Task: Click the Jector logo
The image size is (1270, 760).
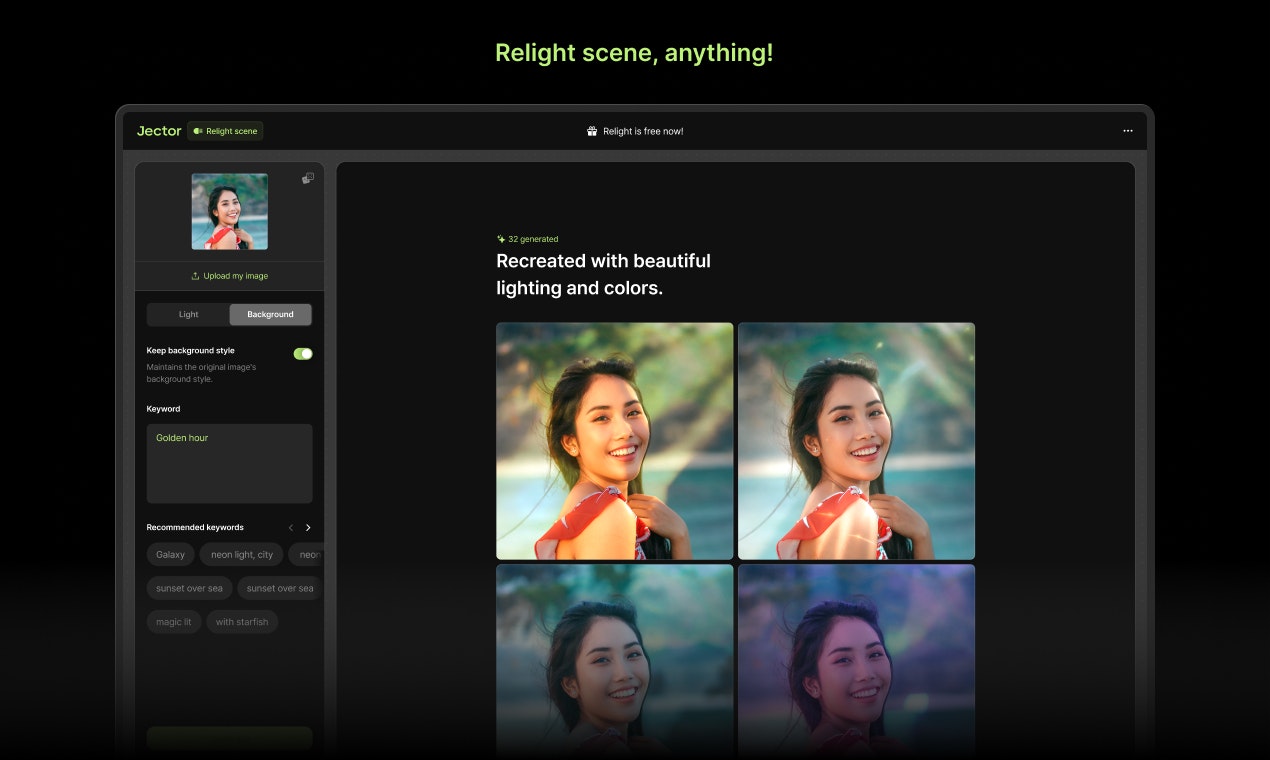Action: pyautogui.click(x=159, y=131)
